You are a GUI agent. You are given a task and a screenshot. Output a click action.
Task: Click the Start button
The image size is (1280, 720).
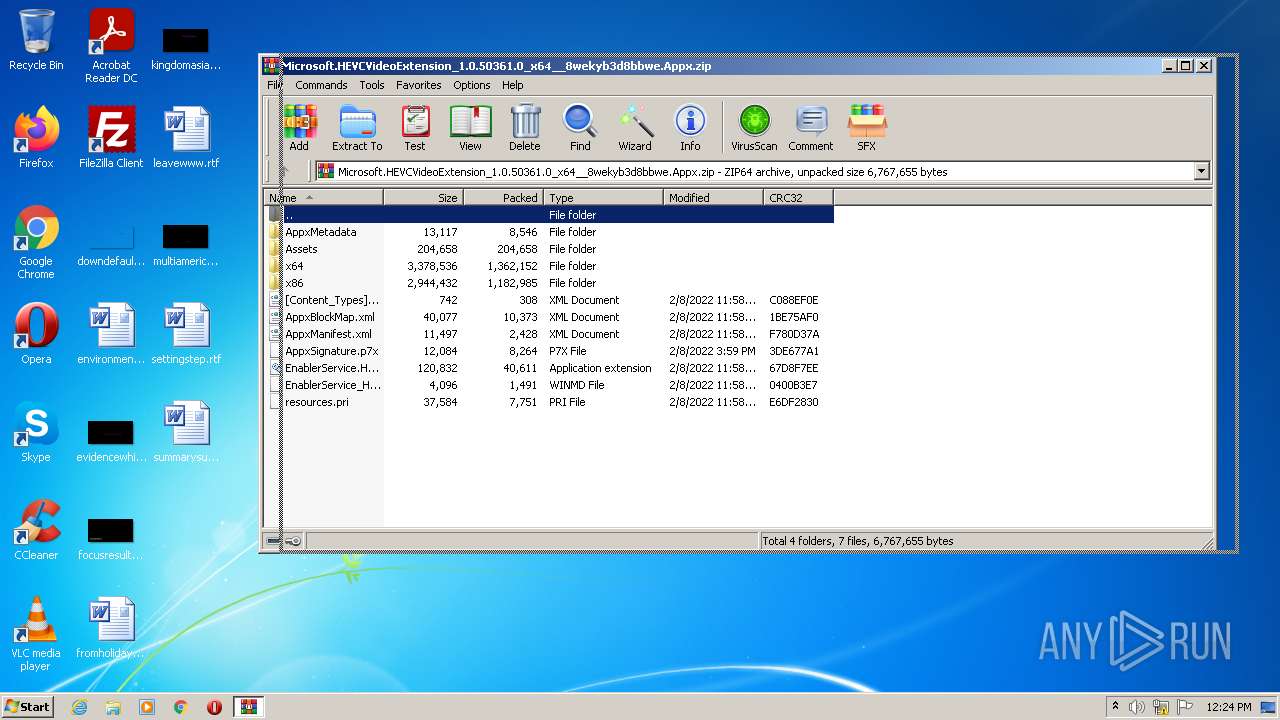coord(27,706)
